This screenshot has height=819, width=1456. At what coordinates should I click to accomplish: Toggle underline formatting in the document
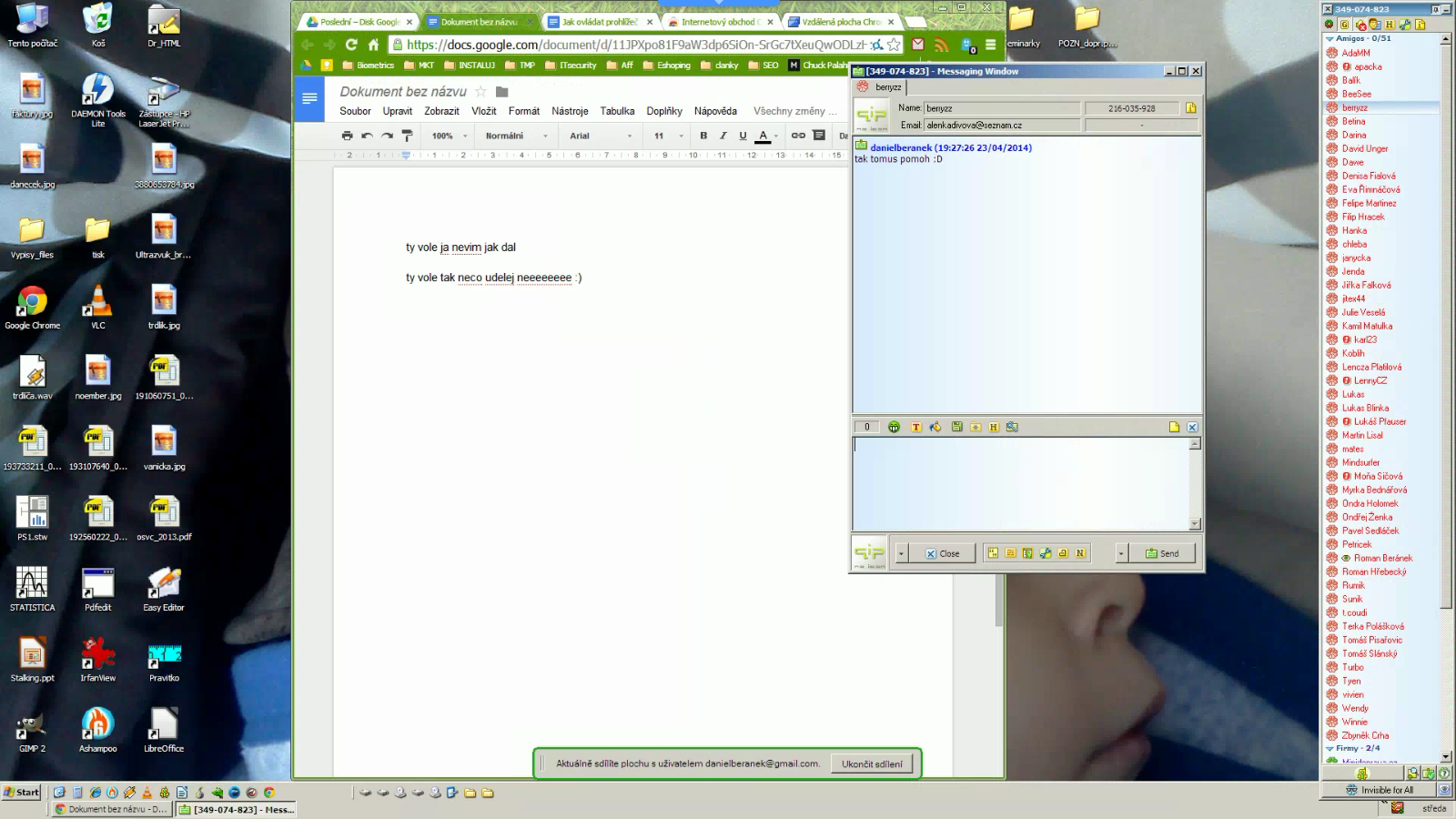743,136
